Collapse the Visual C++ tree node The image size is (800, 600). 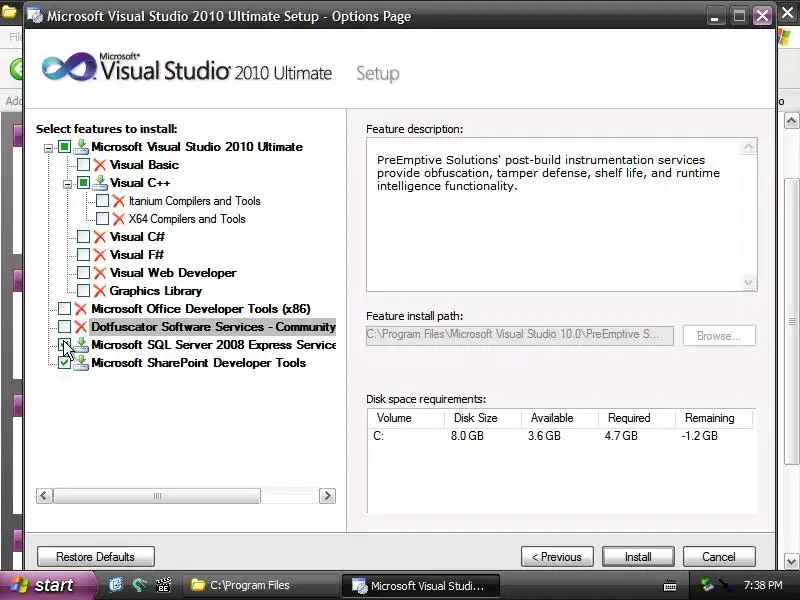(x=67, y=184)
